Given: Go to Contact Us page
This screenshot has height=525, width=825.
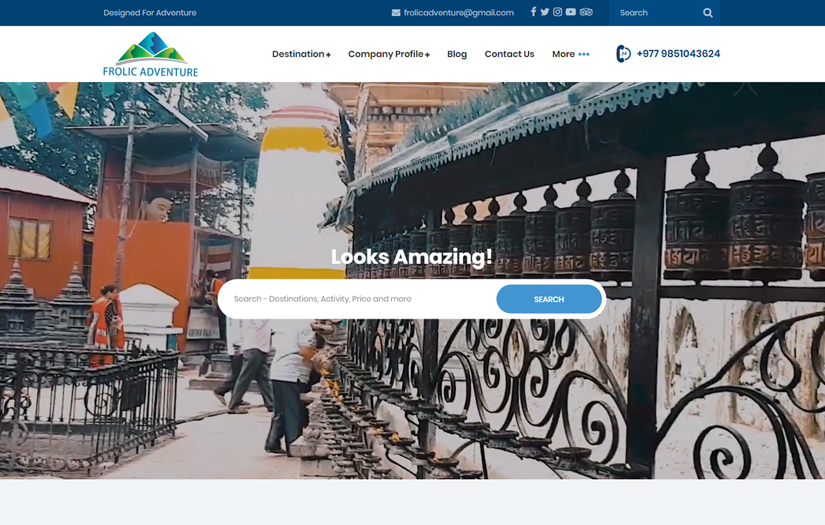Looking at the screenshot, I should [x=509, y=54].
